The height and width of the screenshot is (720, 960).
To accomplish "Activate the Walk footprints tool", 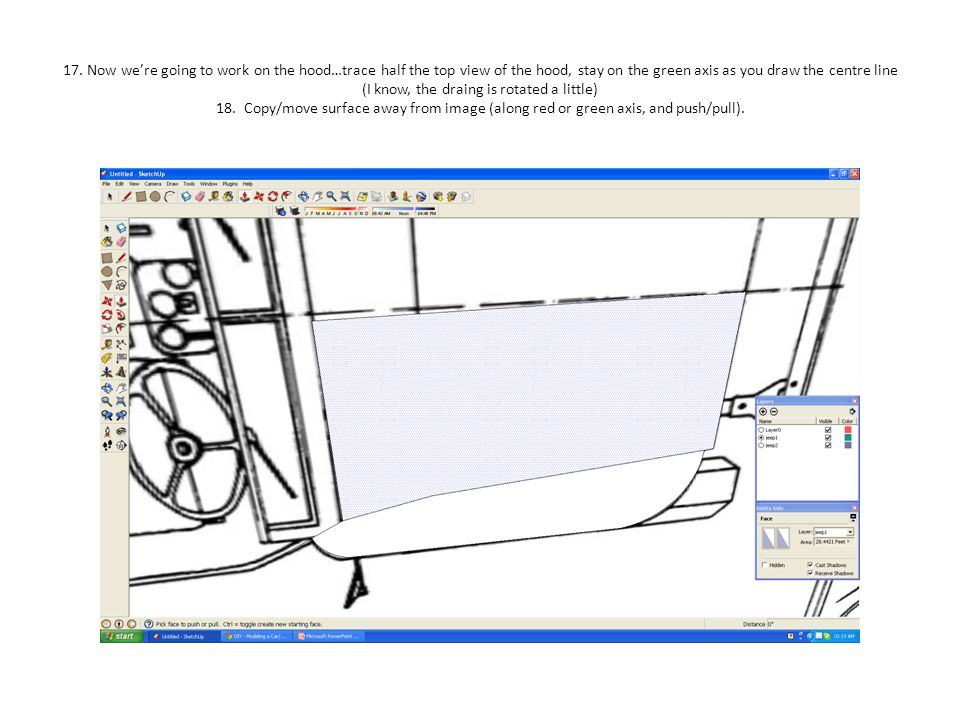I will pos(107,445).
